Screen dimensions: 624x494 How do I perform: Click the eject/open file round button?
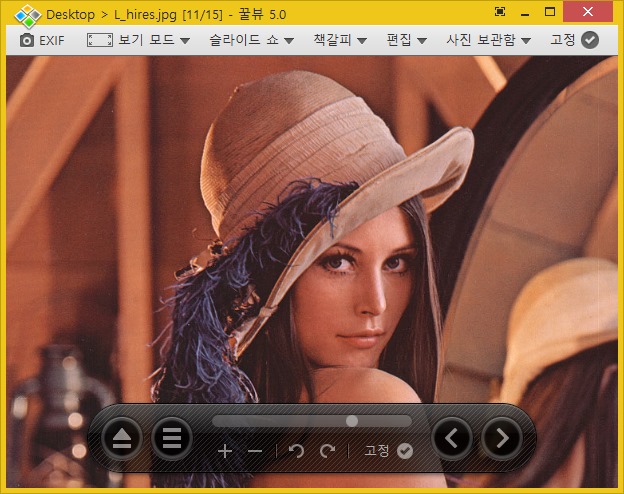coord(122,438)
